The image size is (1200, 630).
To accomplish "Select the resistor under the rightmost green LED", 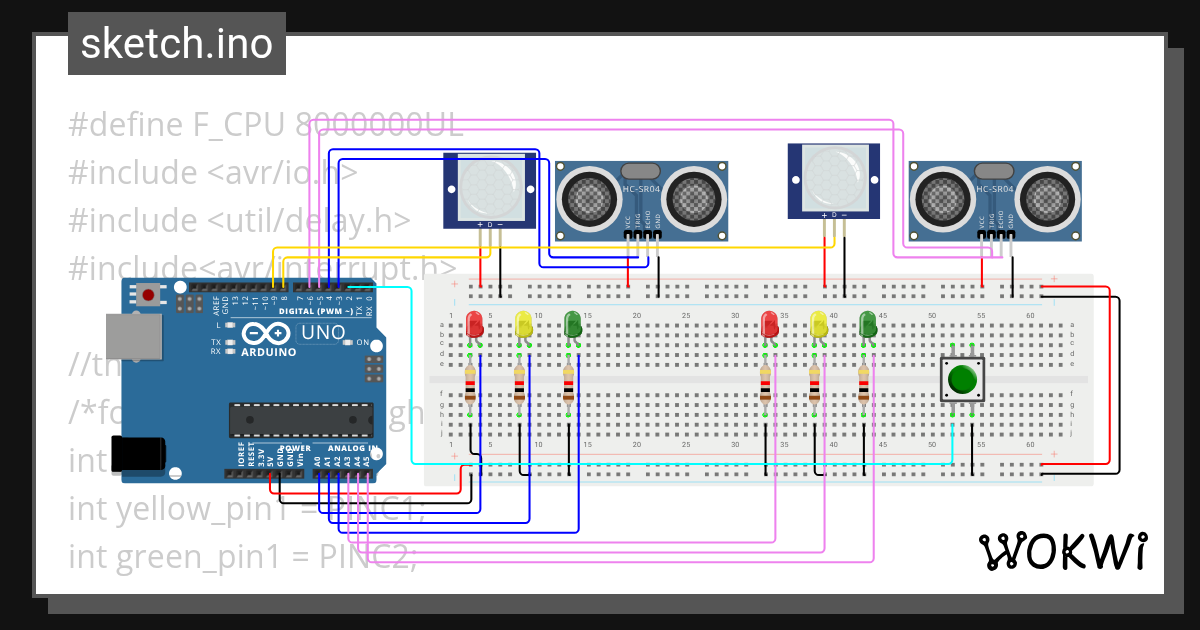I will (864, 385).
